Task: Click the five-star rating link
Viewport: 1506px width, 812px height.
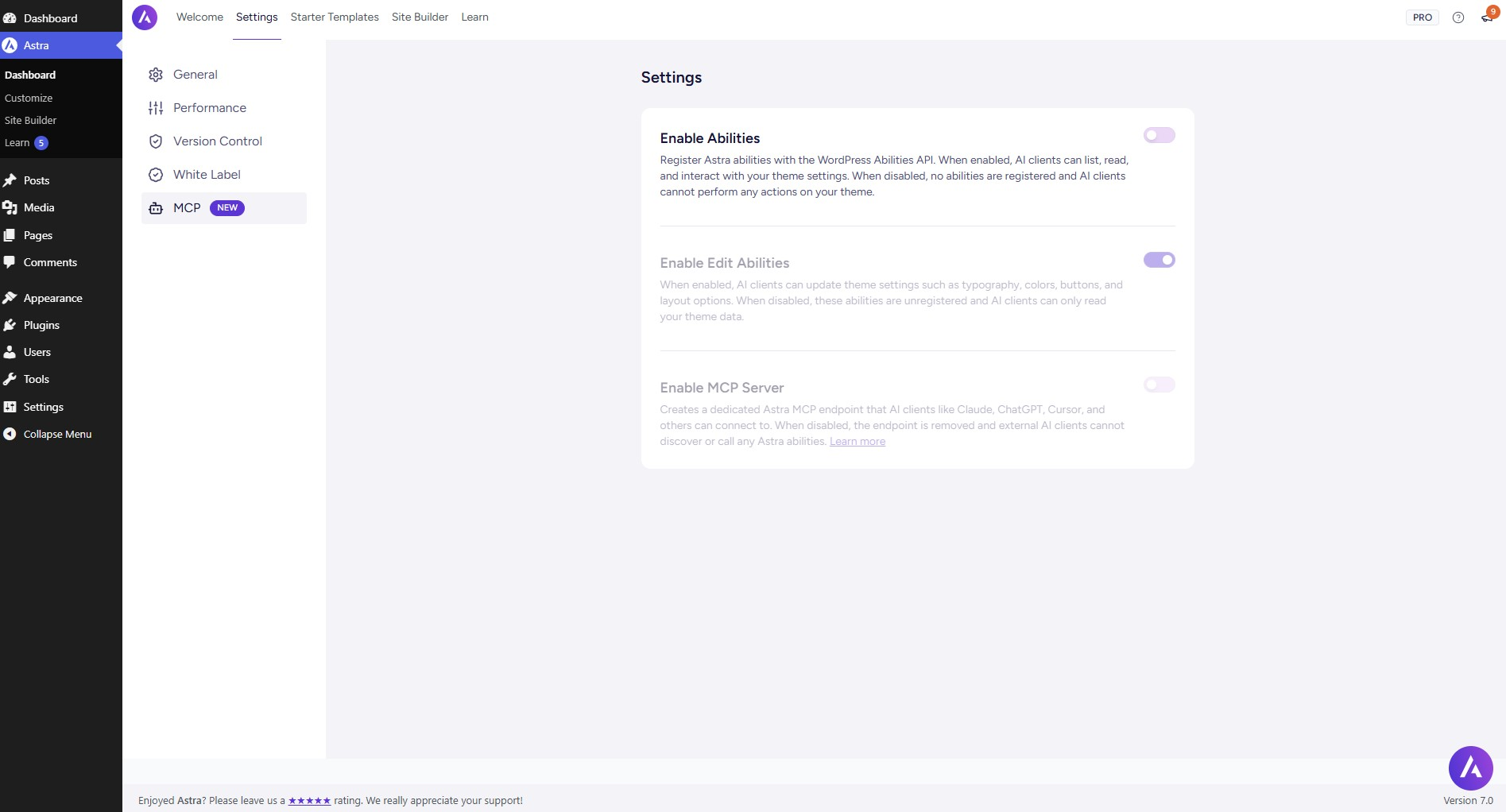Action: [309, 801]
